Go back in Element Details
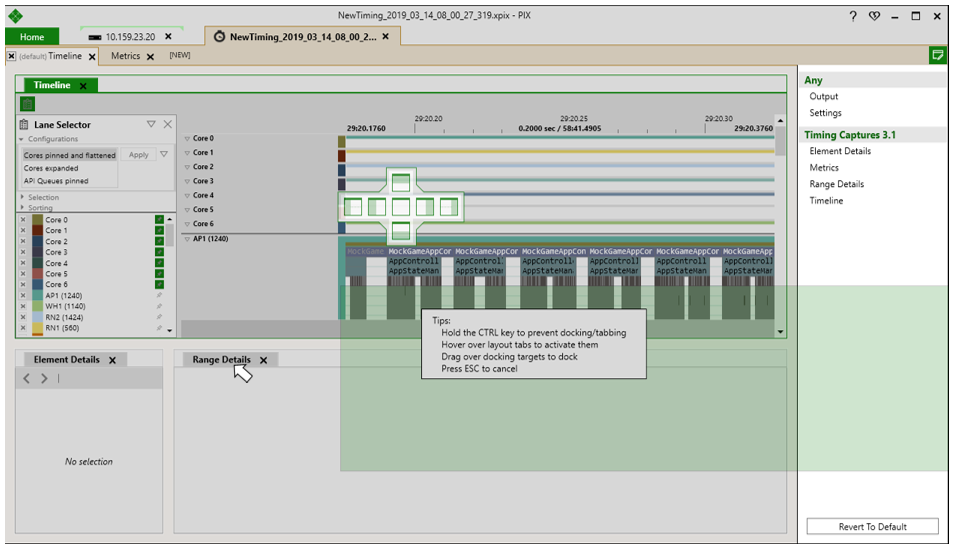 click(26, 379)
